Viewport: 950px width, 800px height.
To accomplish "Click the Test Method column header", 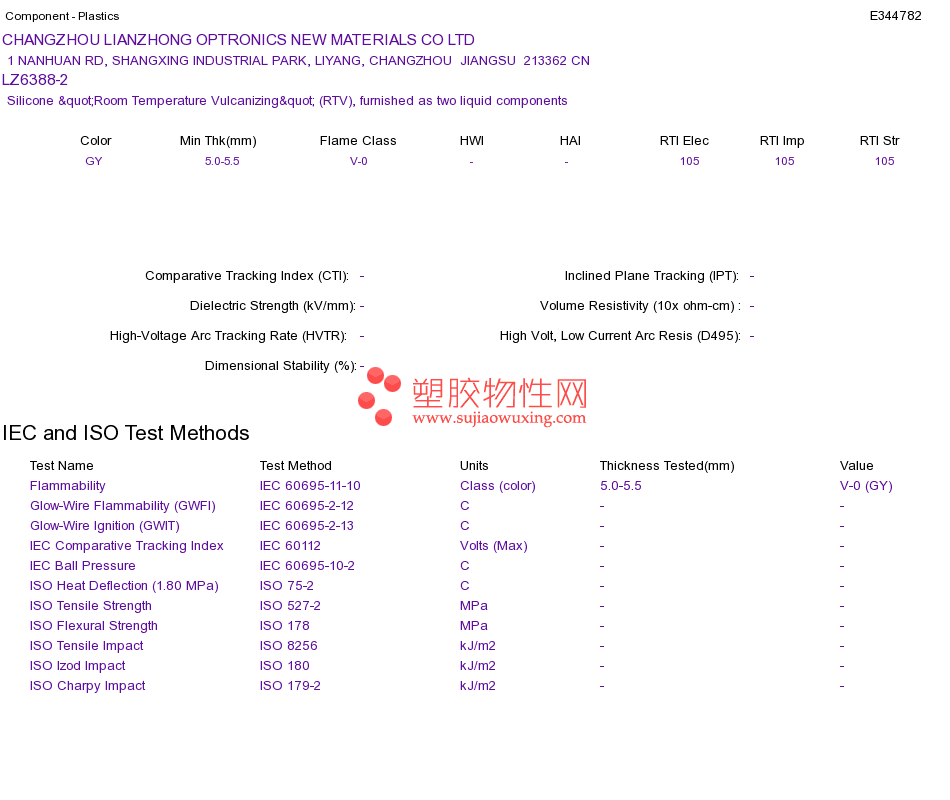I will (x=296, y=465).
